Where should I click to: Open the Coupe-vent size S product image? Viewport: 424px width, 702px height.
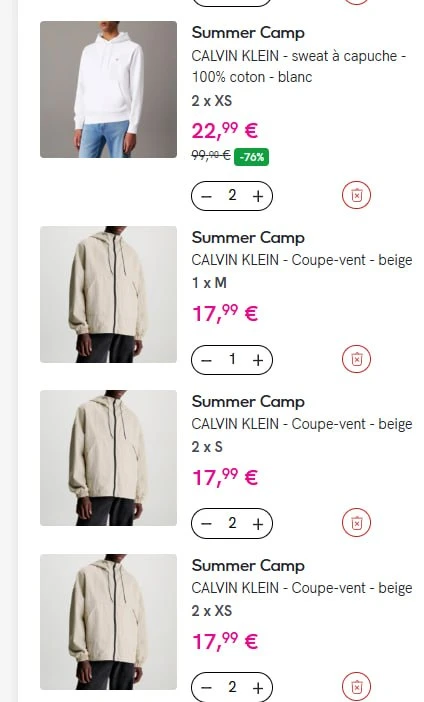[x=108, y=458]
